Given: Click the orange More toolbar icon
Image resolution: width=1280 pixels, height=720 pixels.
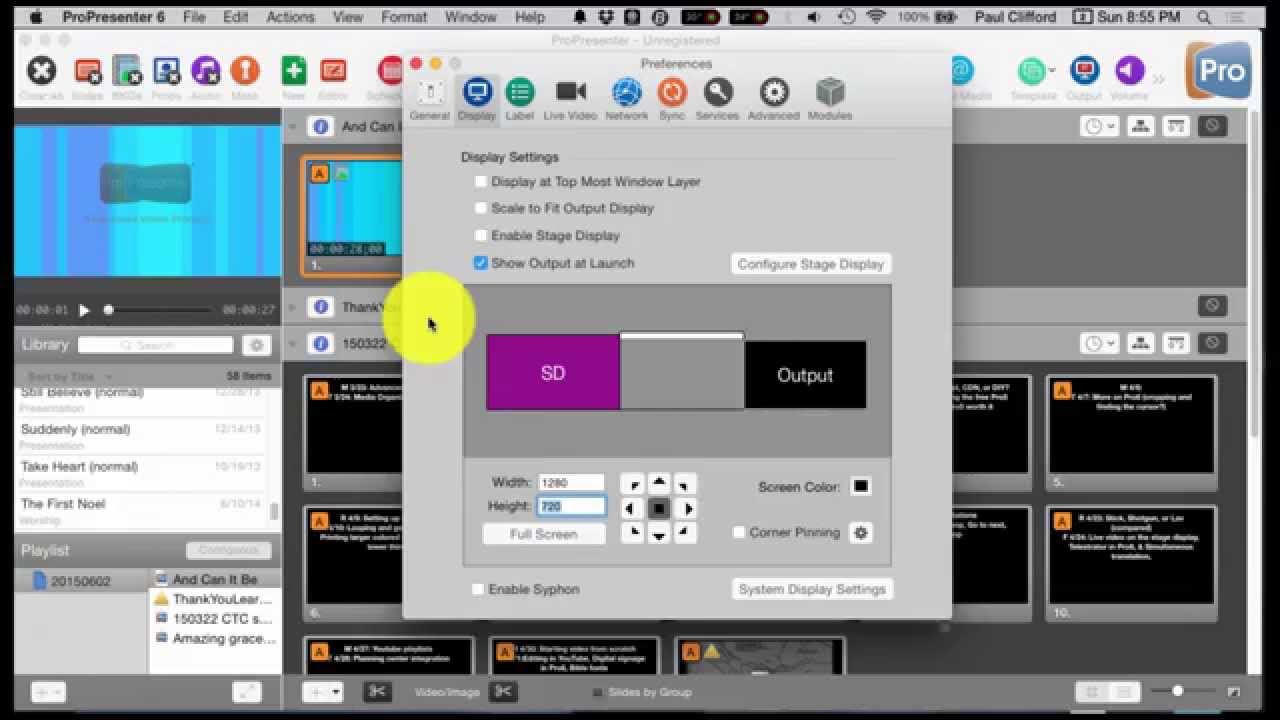Looking at the screenshot, I should click(244, 72).
